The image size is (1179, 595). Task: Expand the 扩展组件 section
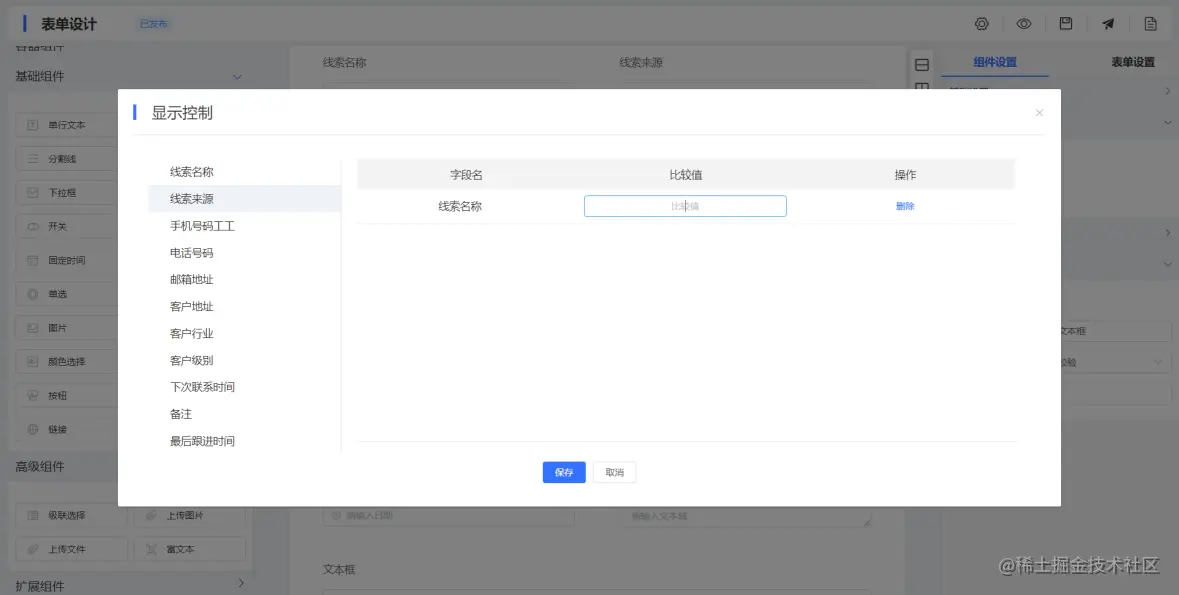coord(241,584)
